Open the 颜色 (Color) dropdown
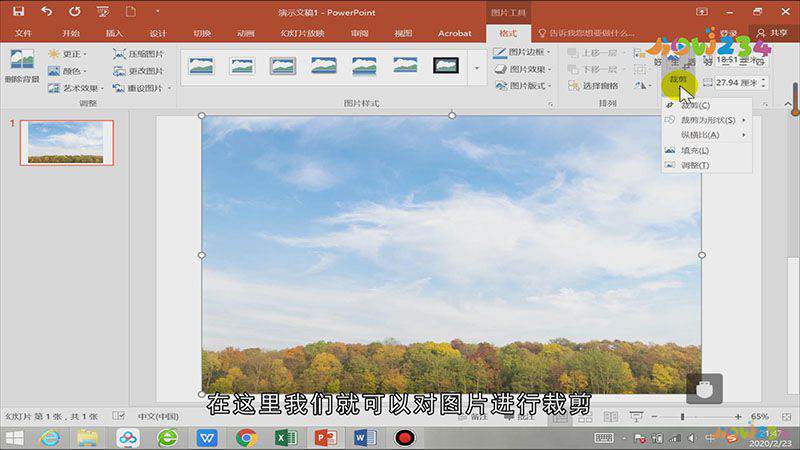The width and height of the screenshot is (800, 450). [x=67, y=71]
